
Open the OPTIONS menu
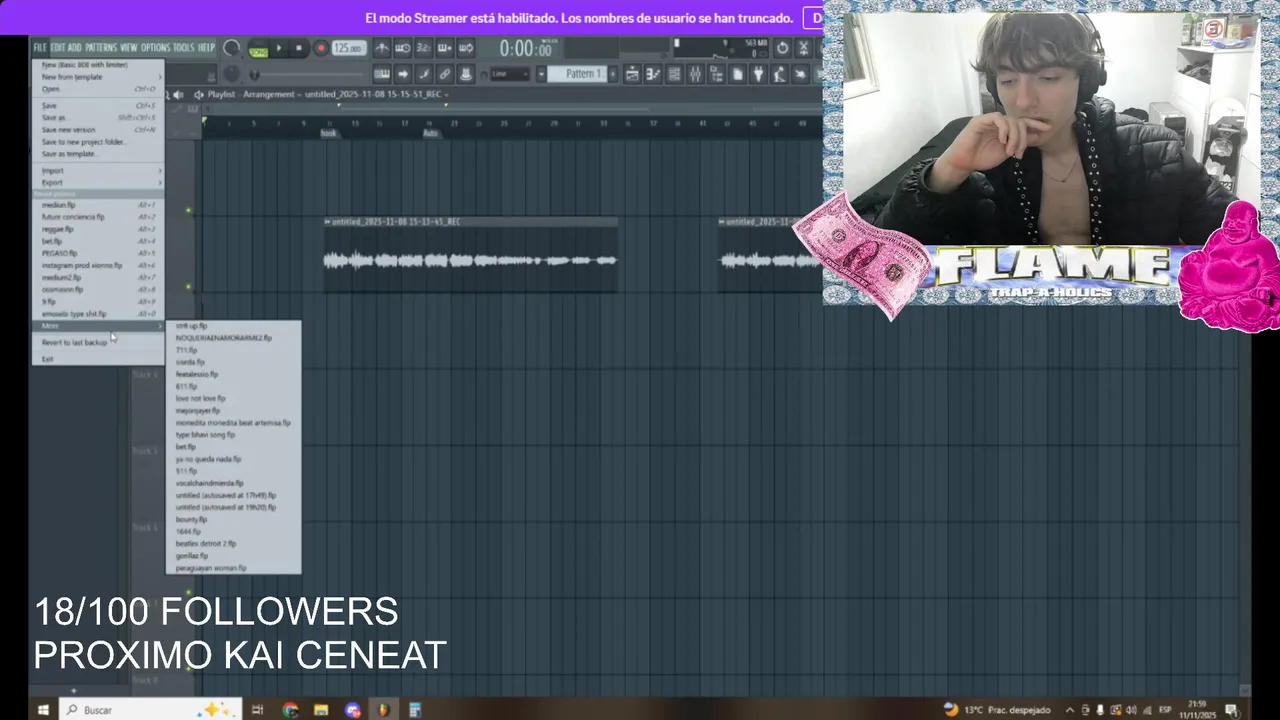155,48
